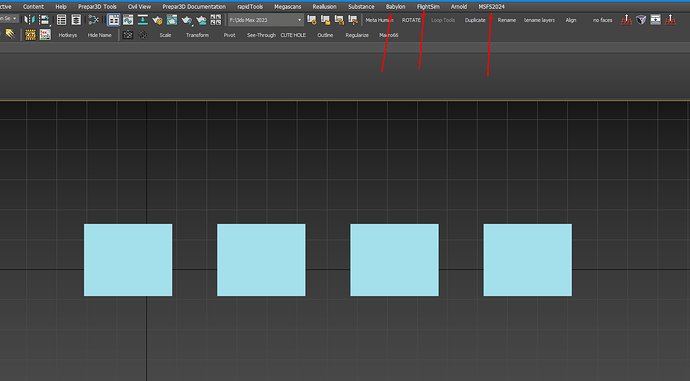Screen dimensions: 690x381
Task: Open the project path dropdown F:\3ds Max 2023
Action: pos(265,20)
